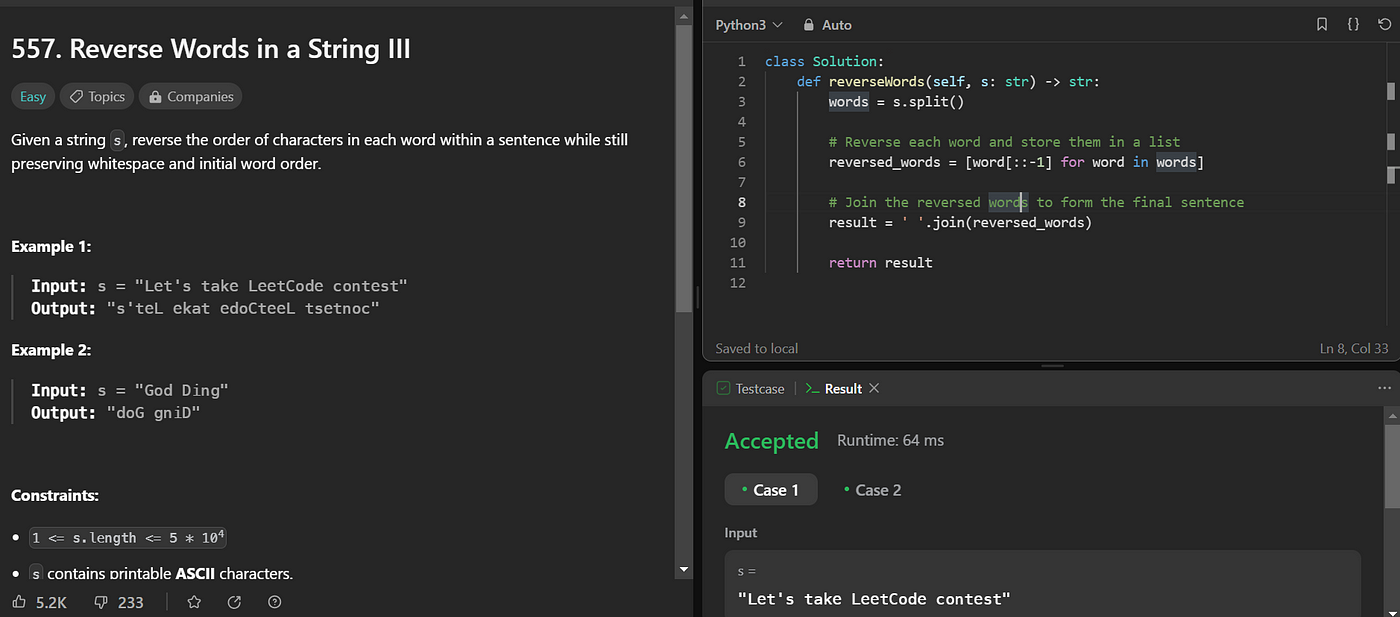
Task: Click the curly braces format code icon
Action: pos(1353,25)
